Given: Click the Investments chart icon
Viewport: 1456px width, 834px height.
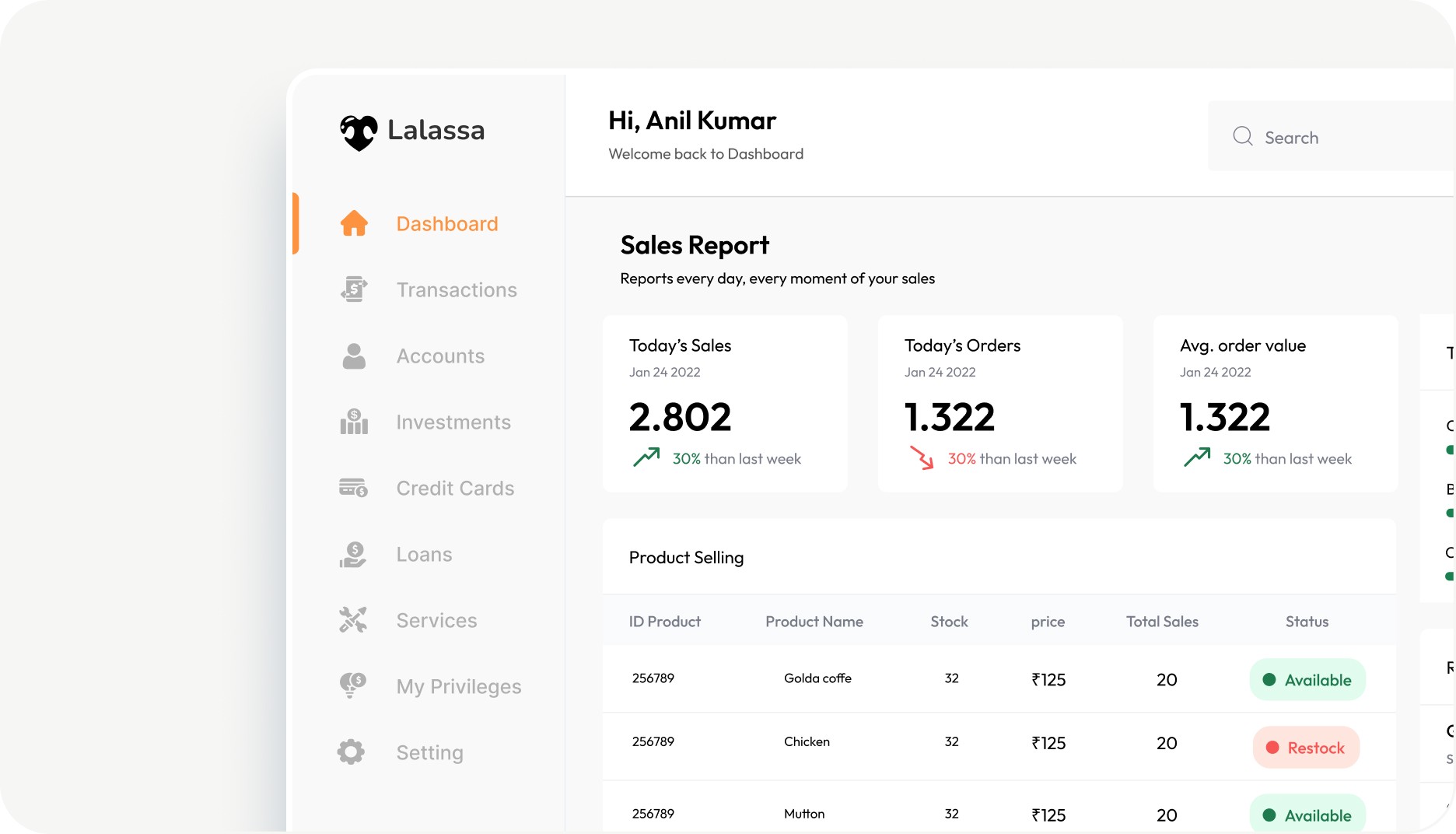Looking at the screenshot, I should tap(354, 422).
